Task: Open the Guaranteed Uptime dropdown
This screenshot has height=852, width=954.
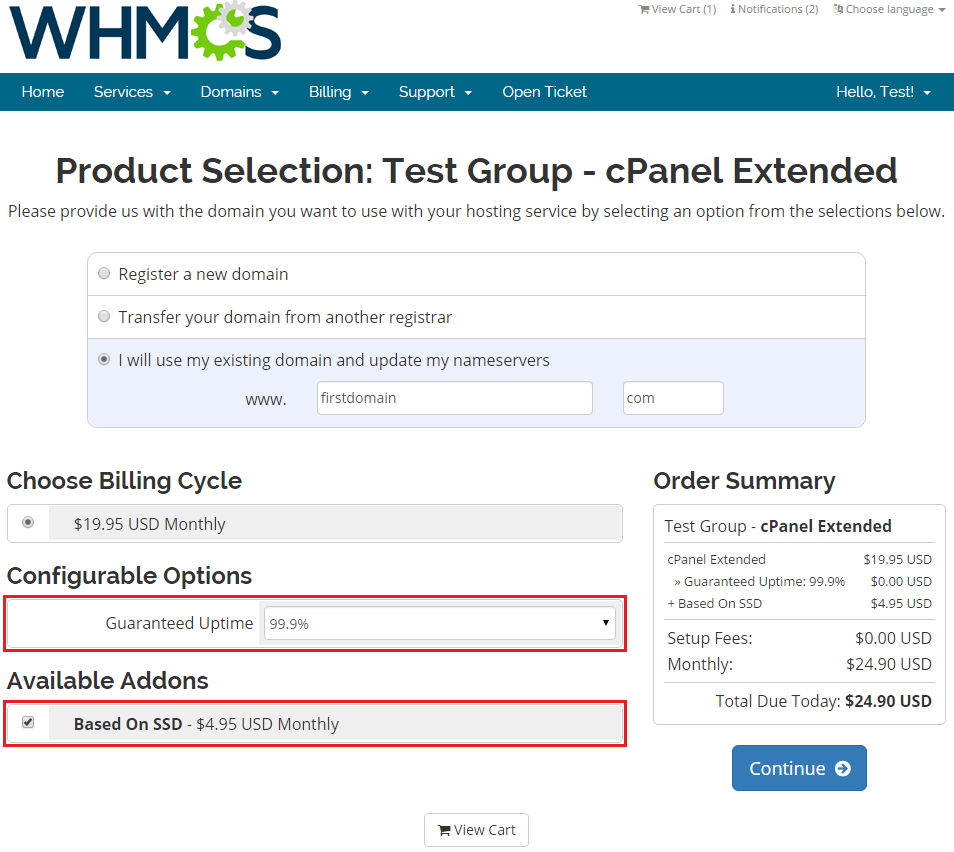Action: pyautogui.click(x=439, y=623)
